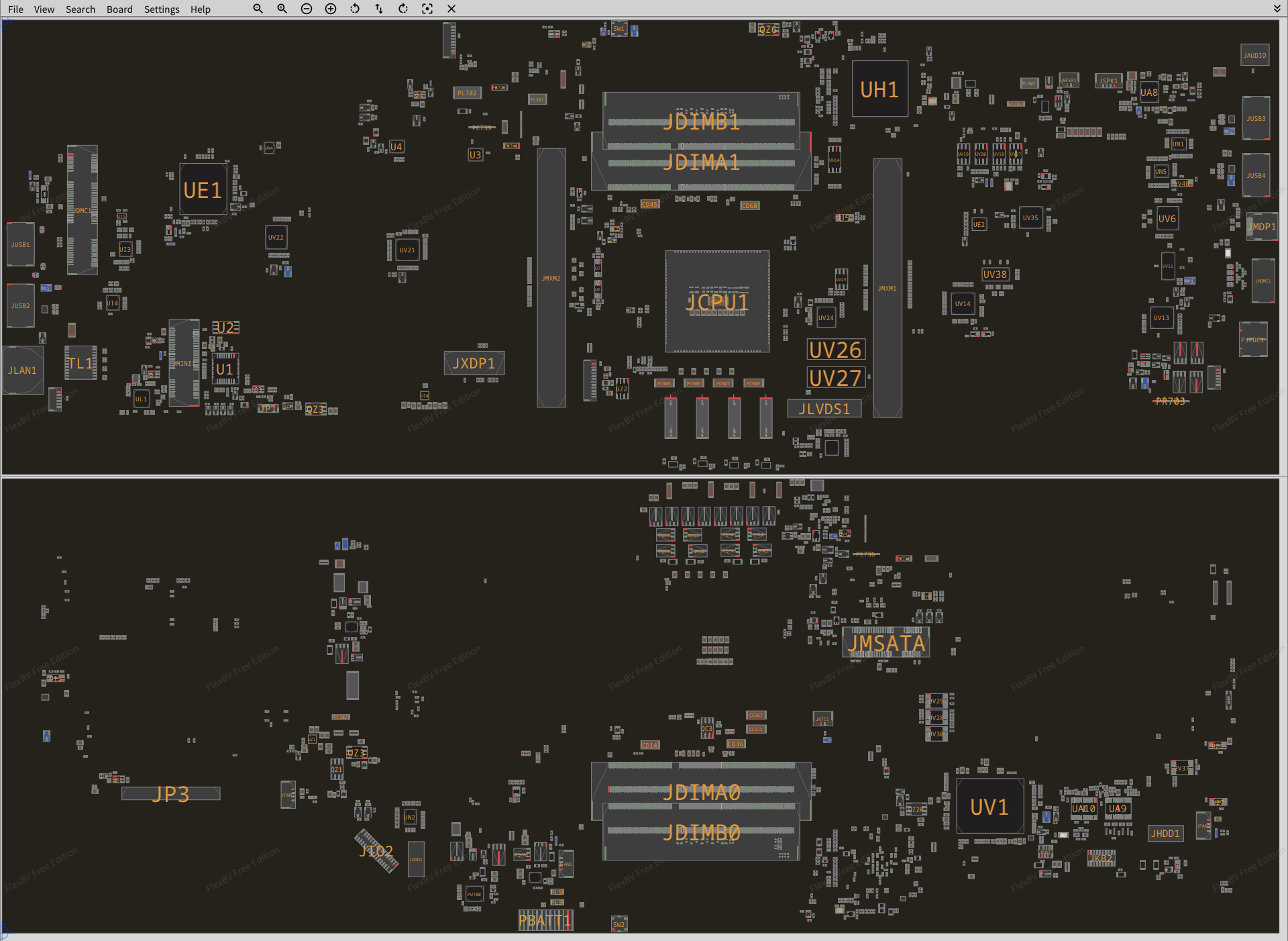Click the X icon in toolbar

pos(451,9)
